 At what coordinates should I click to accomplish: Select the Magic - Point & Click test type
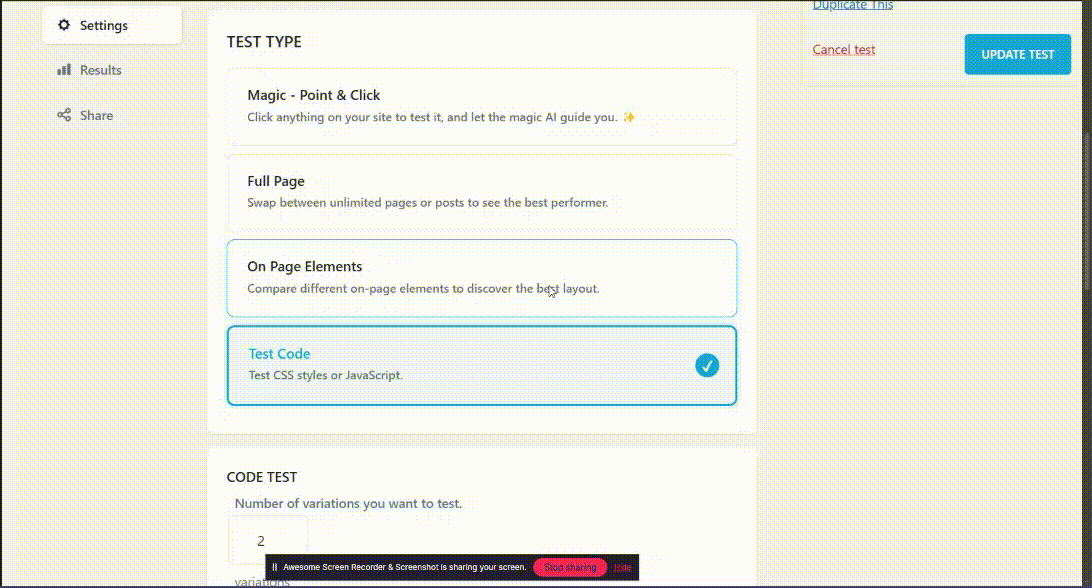pyautogui.click(x=482, y=105)
